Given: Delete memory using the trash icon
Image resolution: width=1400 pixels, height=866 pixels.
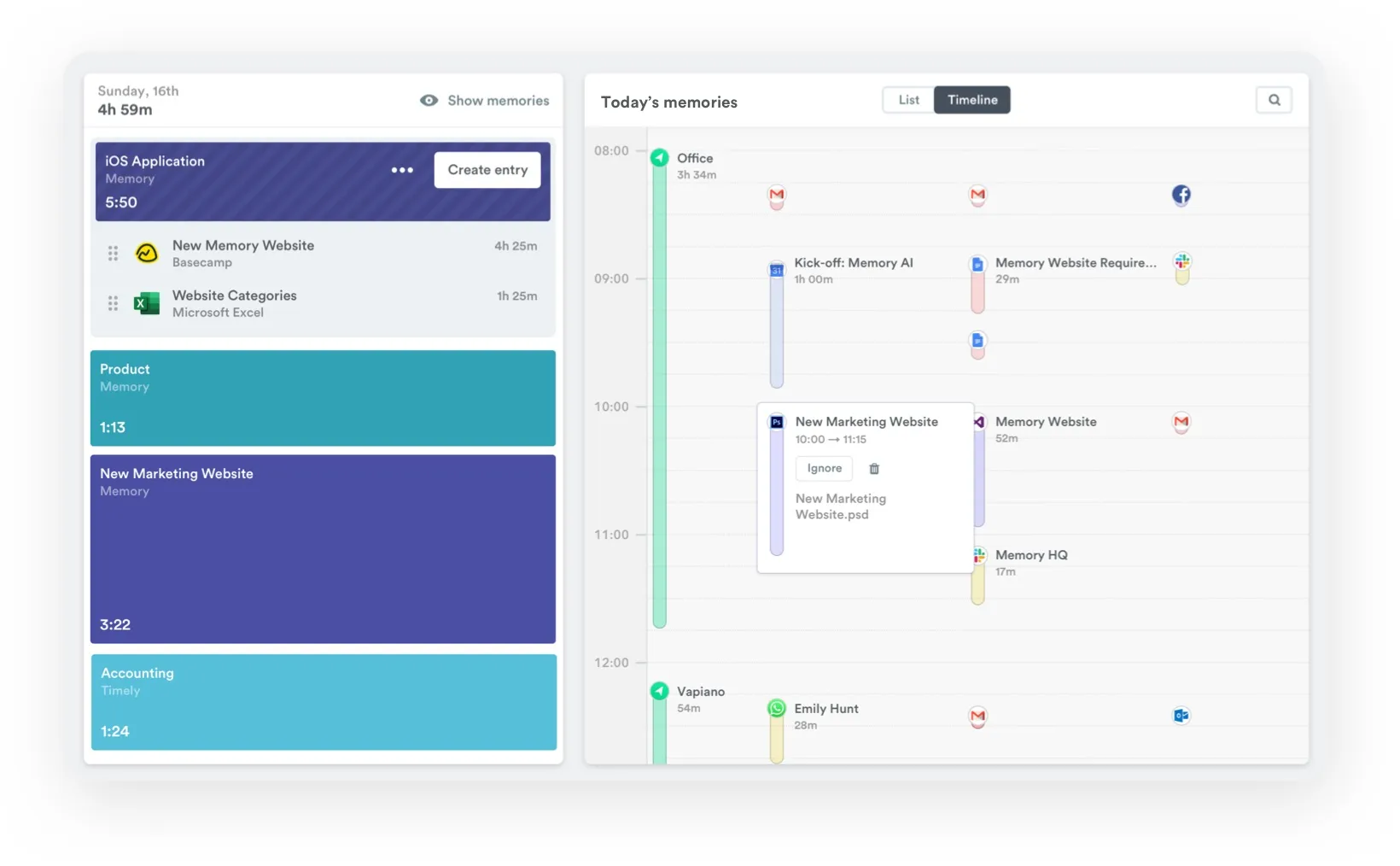Looking at the screenshot, I should click(873, 469).
